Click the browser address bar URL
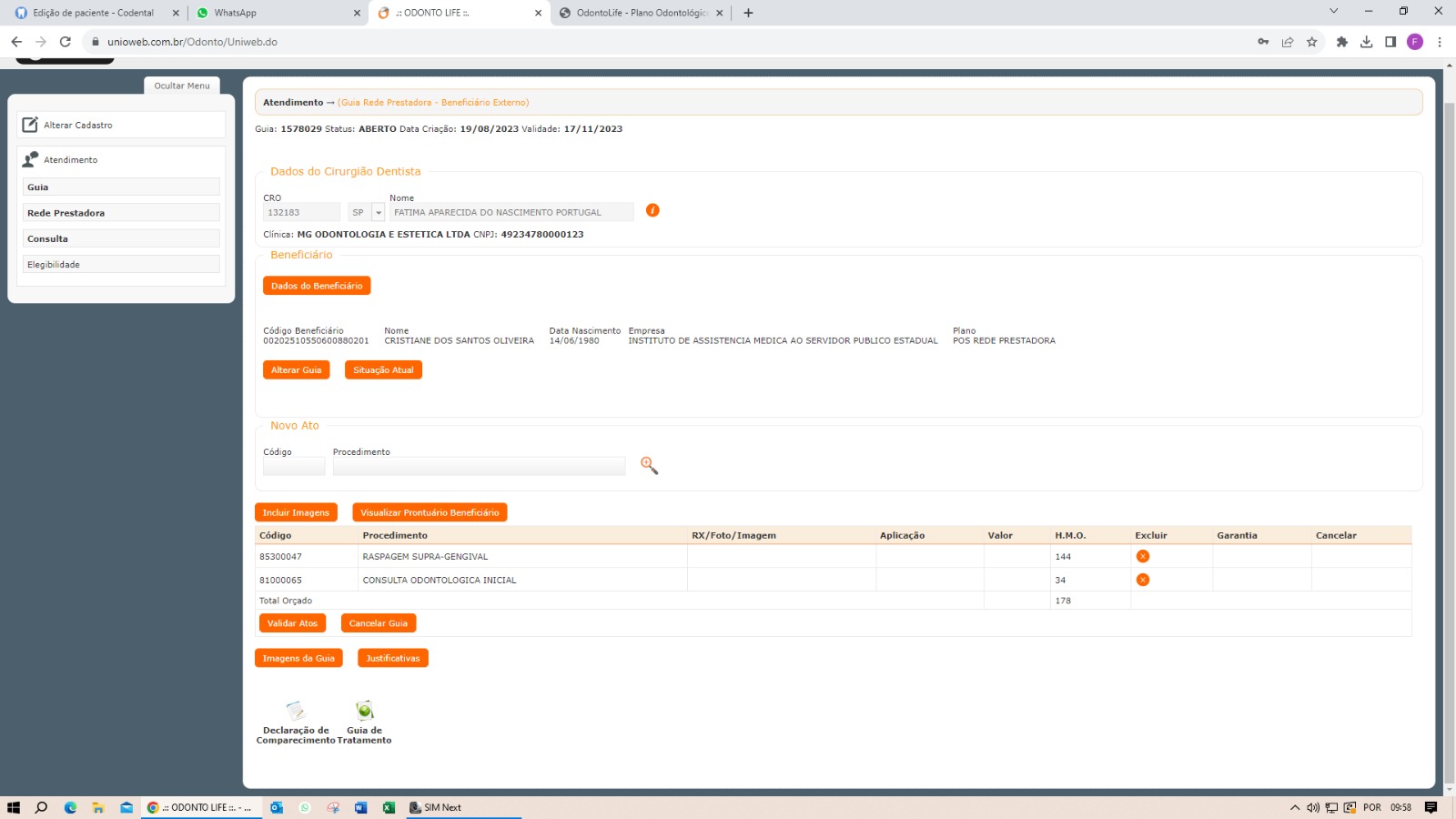Viewport: 1456px width, 819px height. 192,42
